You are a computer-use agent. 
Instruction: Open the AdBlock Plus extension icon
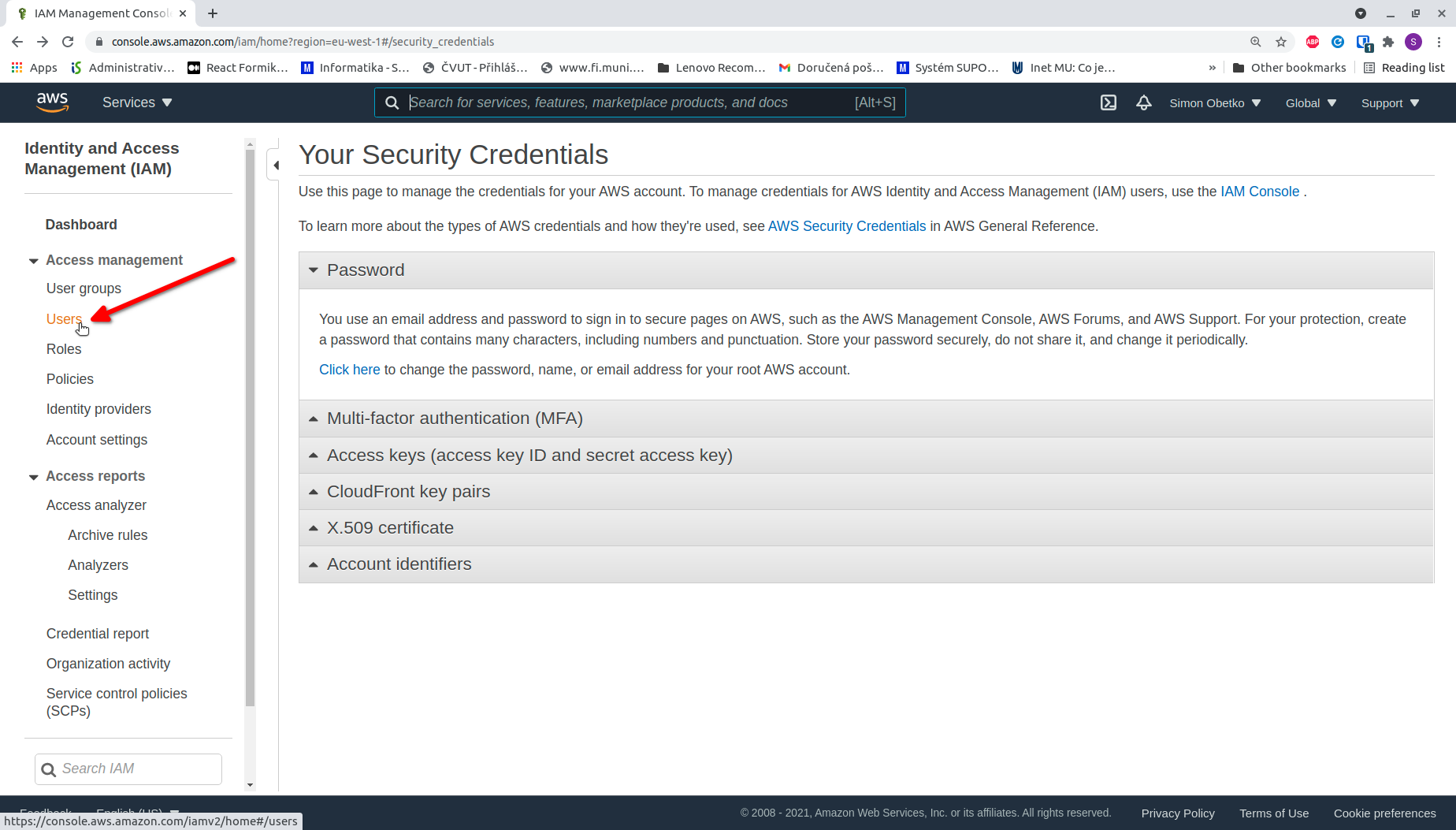point(1313,42)
